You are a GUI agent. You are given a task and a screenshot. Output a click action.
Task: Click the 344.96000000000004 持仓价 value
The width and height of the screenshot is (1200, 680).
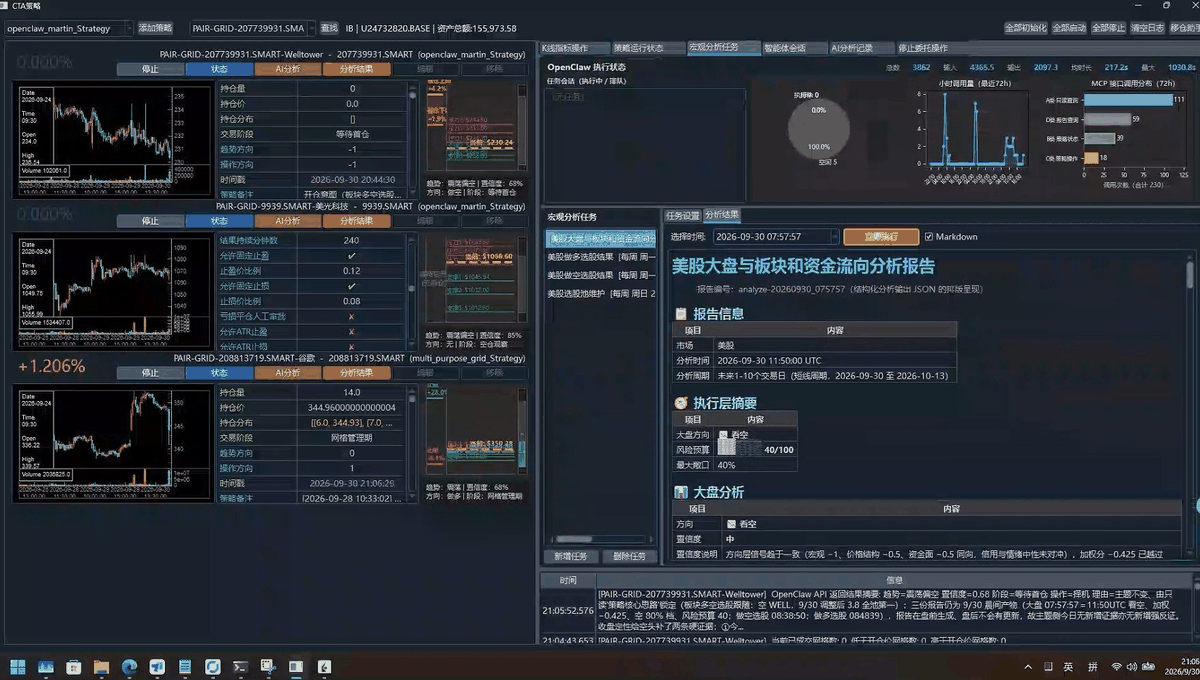point(352,407)
